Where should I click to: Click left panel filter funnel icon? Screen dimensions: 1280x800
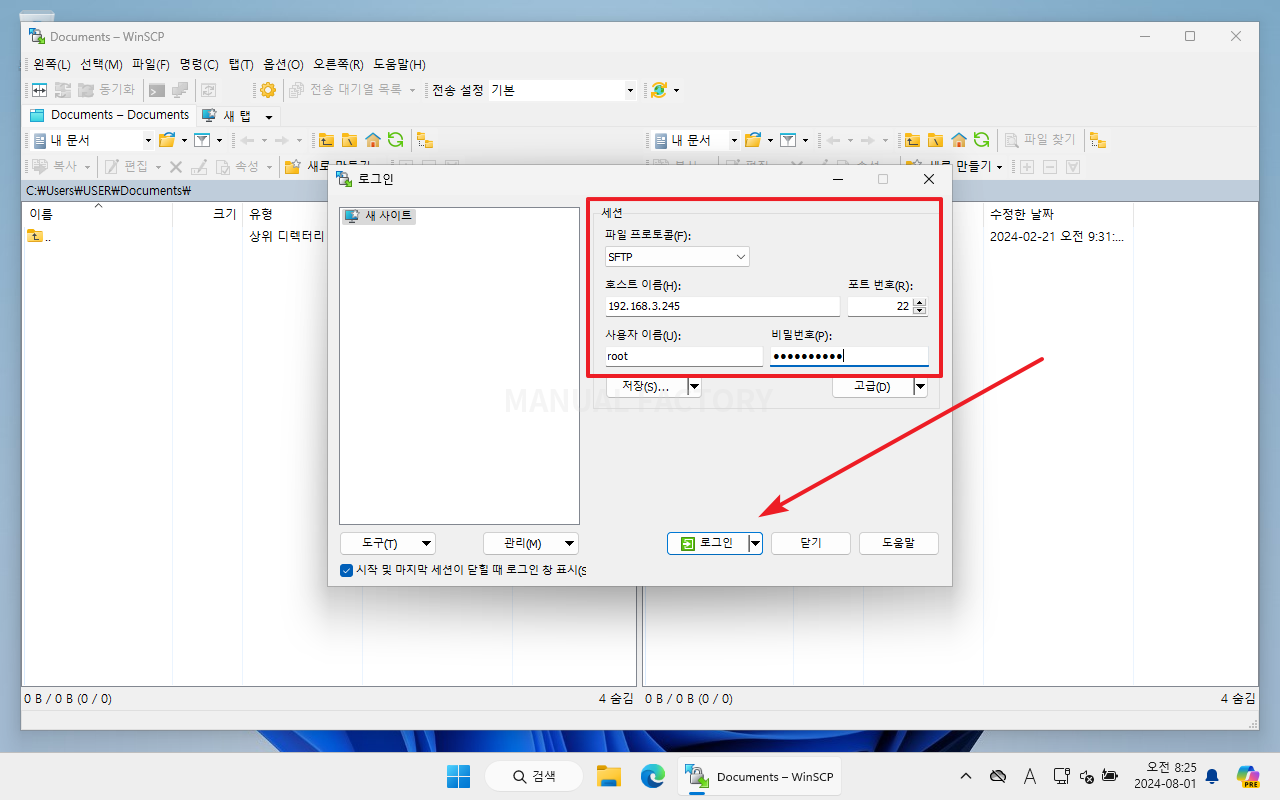[201, 140]
